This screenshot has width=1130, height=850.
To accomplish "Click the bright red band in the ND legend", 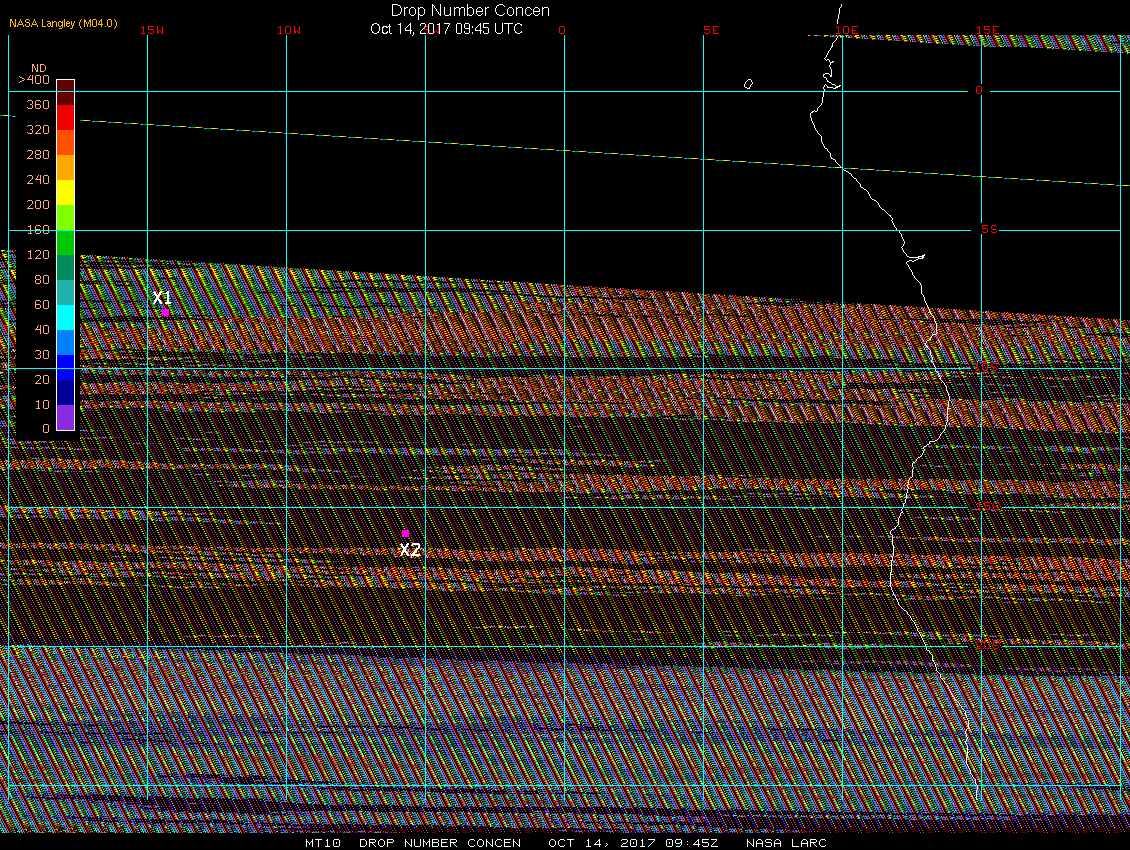I will [65, 117].
